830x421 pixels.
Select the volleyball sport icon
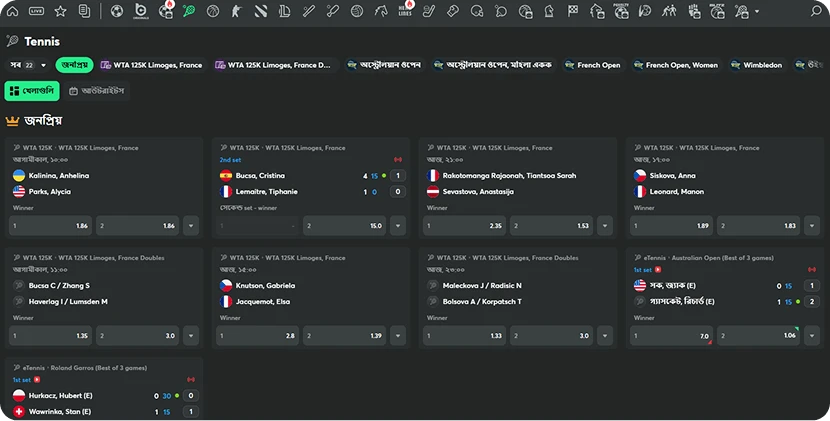coord(357,12)
